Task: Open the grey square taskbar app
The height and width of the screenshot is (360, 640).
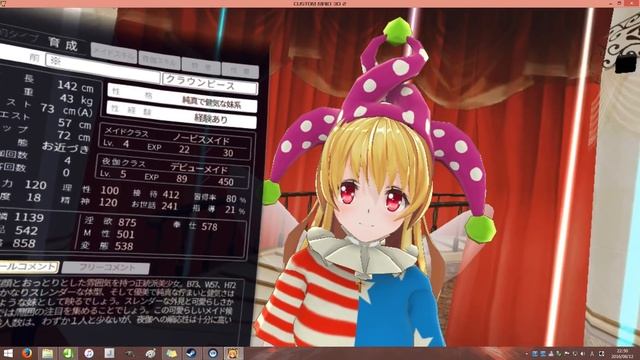Action: pyautogui.click(x=109, y=353)
